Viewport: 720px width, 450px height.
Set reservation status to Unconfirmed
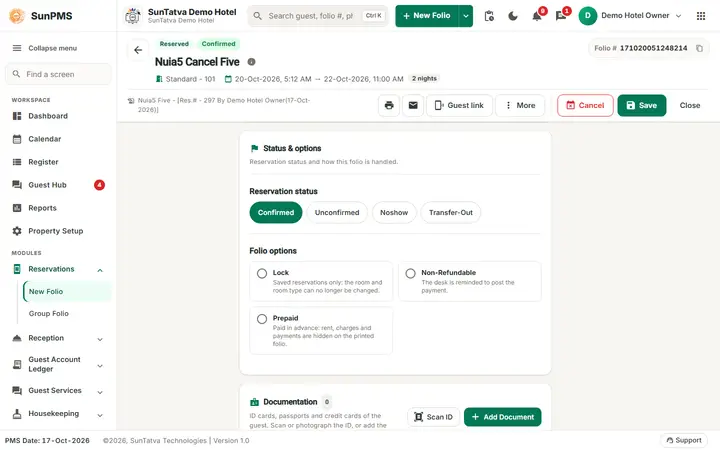click(x=337, y=213)
